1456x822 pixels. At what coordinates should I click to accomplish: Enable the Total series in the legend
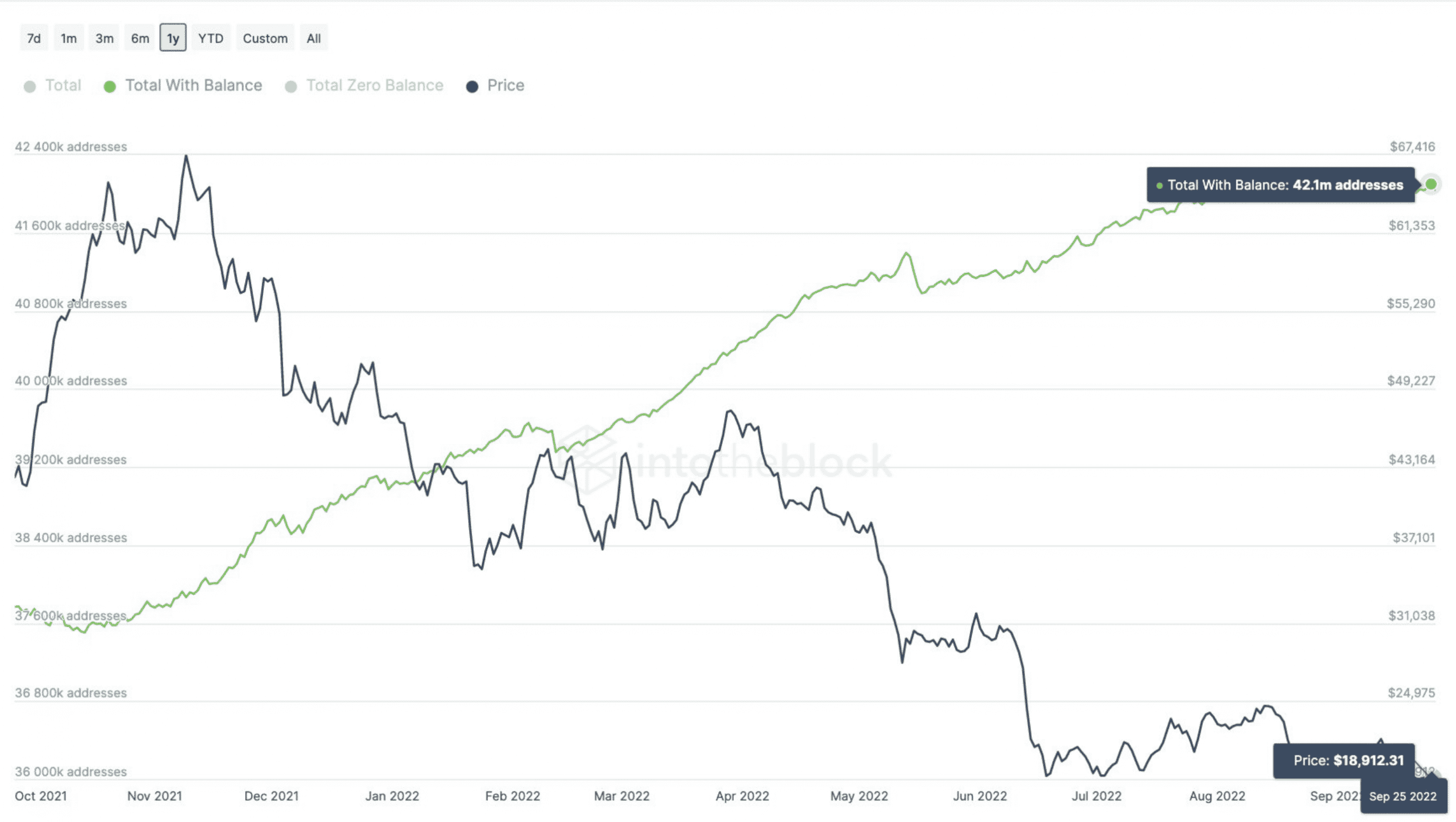click(x=63, y=85)
